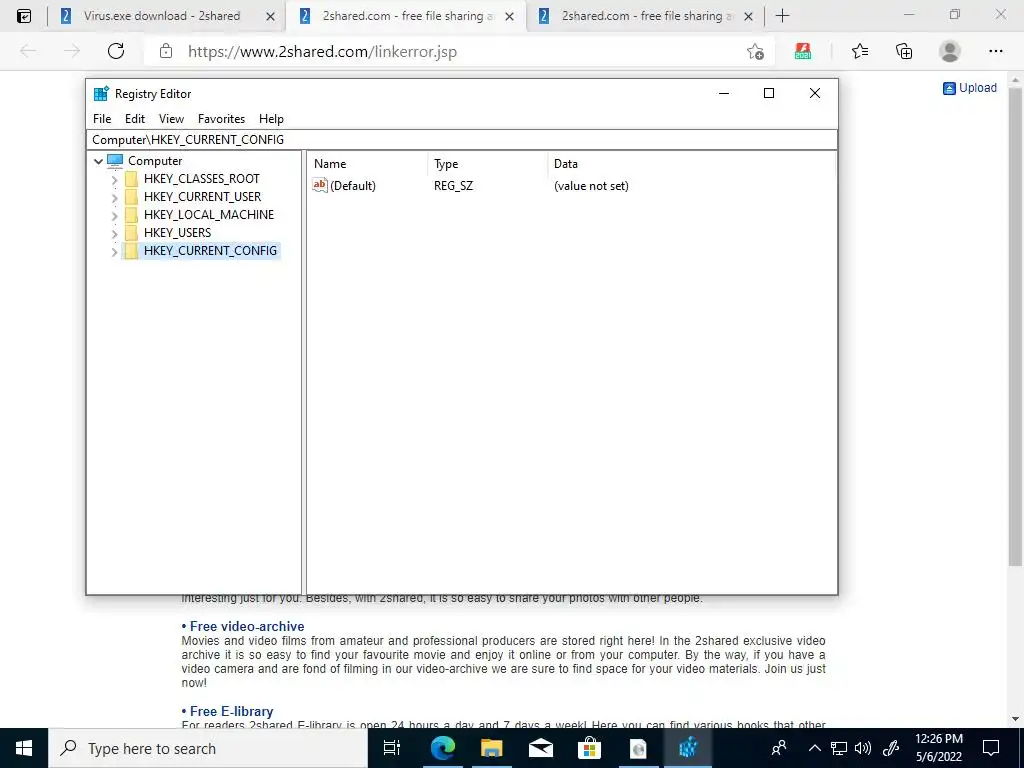Open Edge settings and more menu
The height and width of the screenshot is (768, 1024).
995,51
